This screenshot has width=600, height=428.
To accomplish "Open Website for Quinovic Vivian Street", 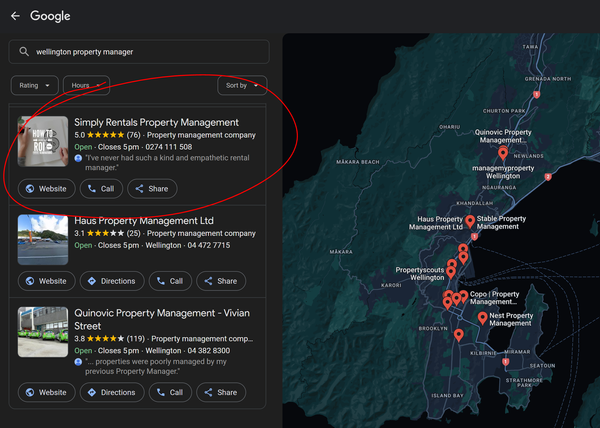I will tap(46, 392).
